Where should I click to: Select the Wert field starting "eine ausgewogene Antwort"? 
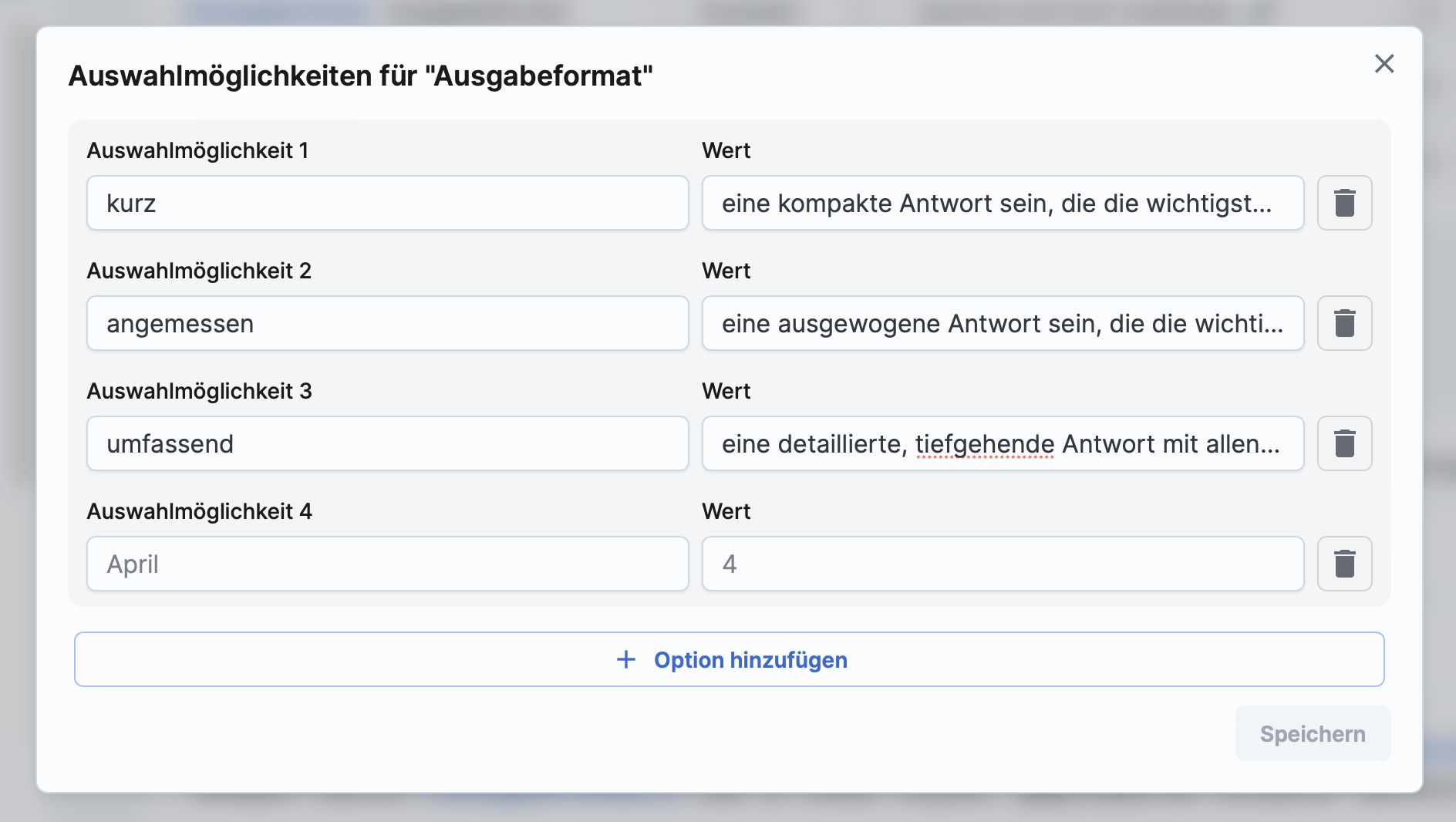point(1002,323)
